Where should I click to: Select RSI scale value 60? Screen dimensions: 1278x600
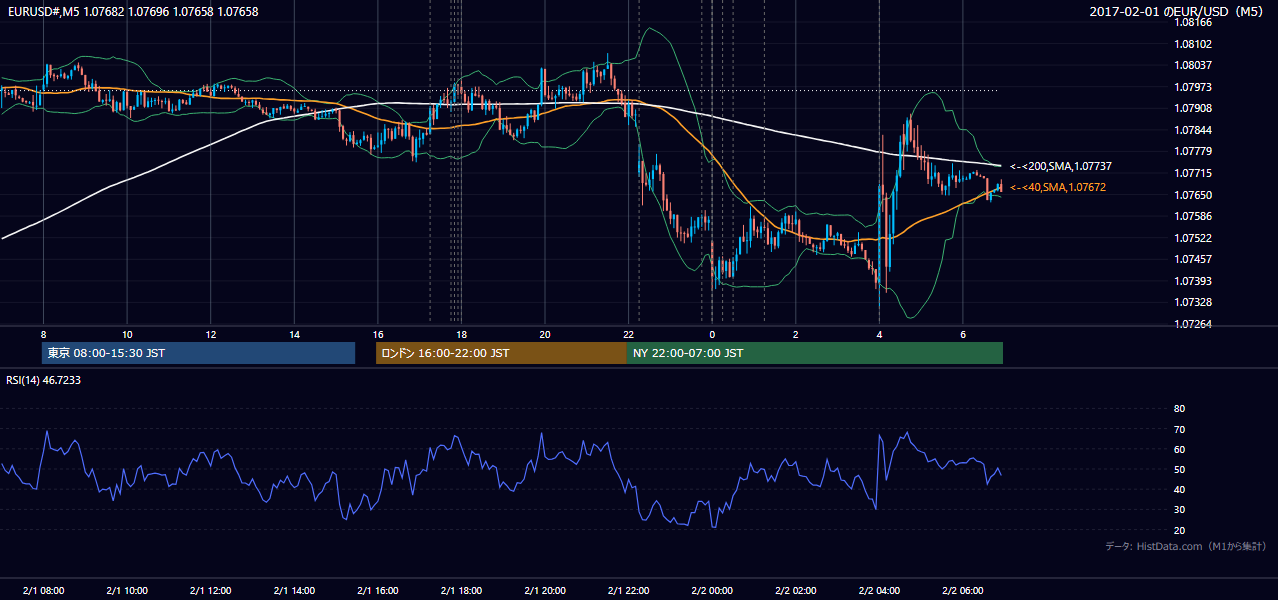[x=1179, y=449]
